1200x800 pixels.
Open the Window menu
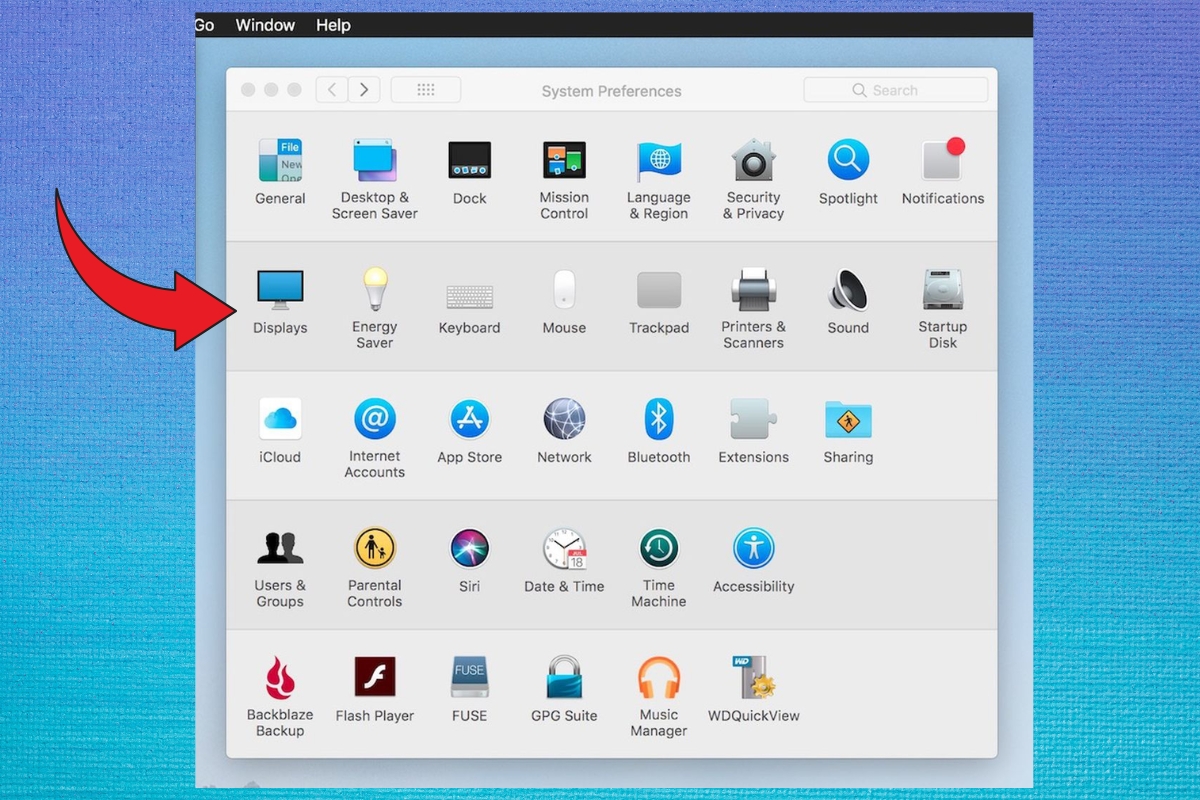pos(265,25)
